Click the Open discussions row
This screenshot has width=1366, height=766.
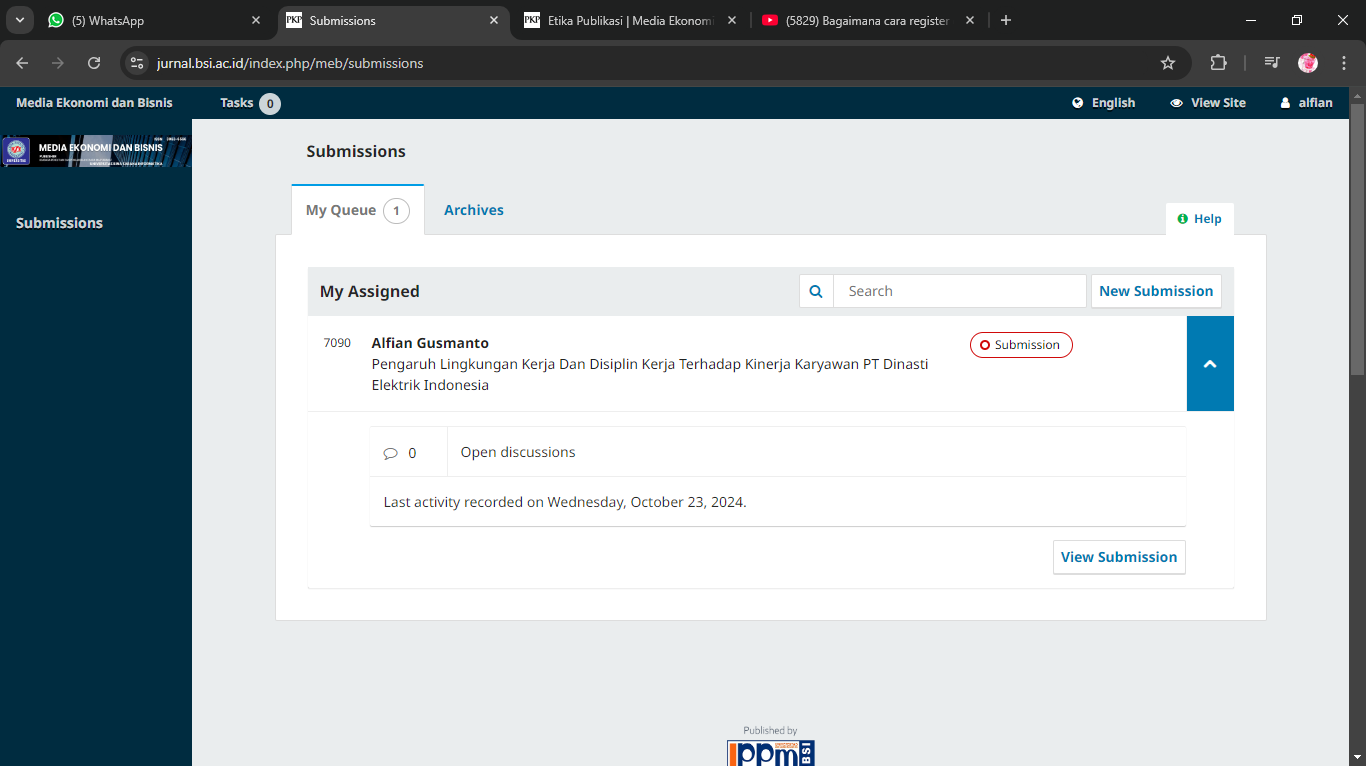(x=778, y=452)
